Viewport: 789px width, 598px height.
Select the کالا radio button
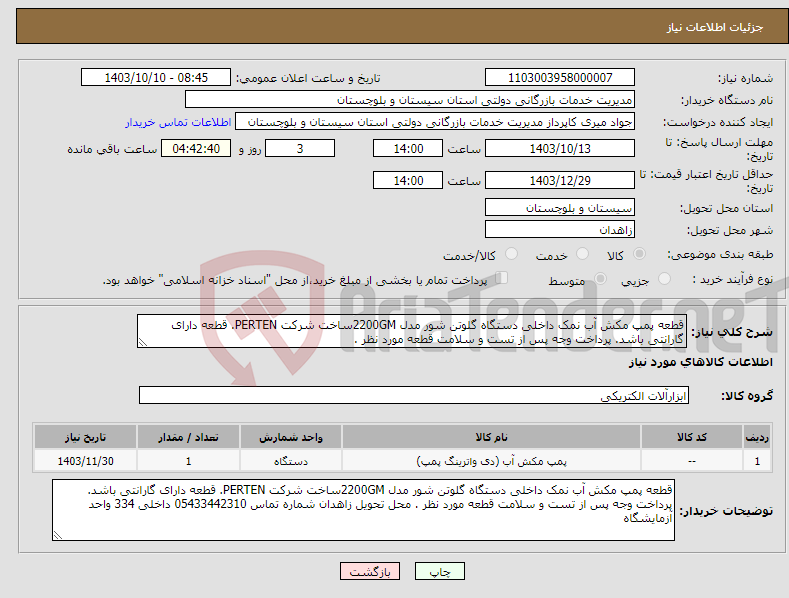[x=639, y=254]
